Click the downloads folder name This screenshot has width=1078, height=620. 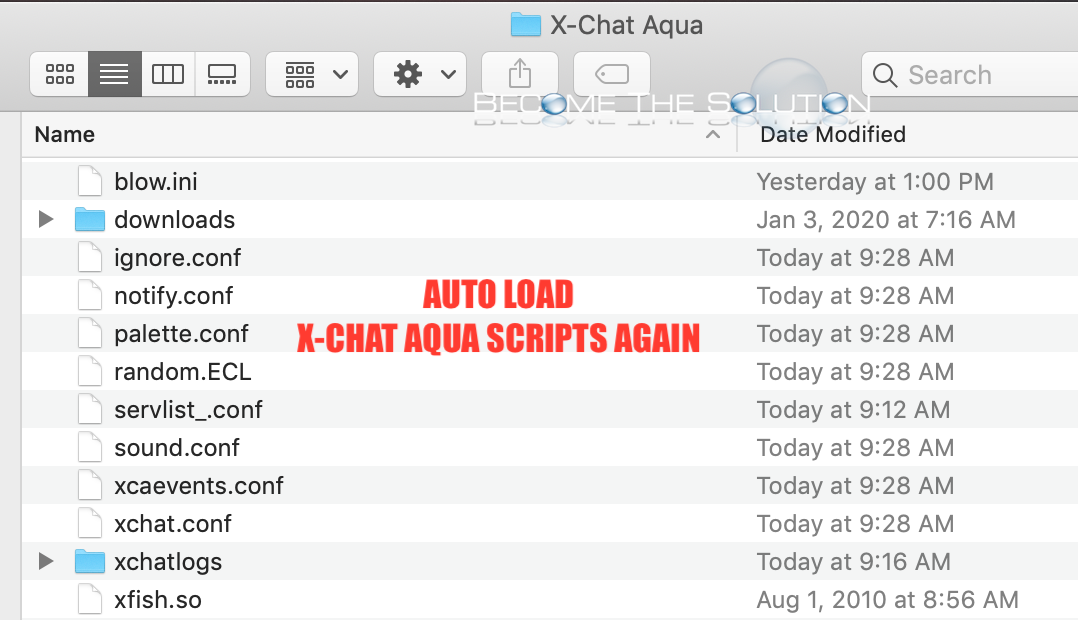(x=175, y=219)
